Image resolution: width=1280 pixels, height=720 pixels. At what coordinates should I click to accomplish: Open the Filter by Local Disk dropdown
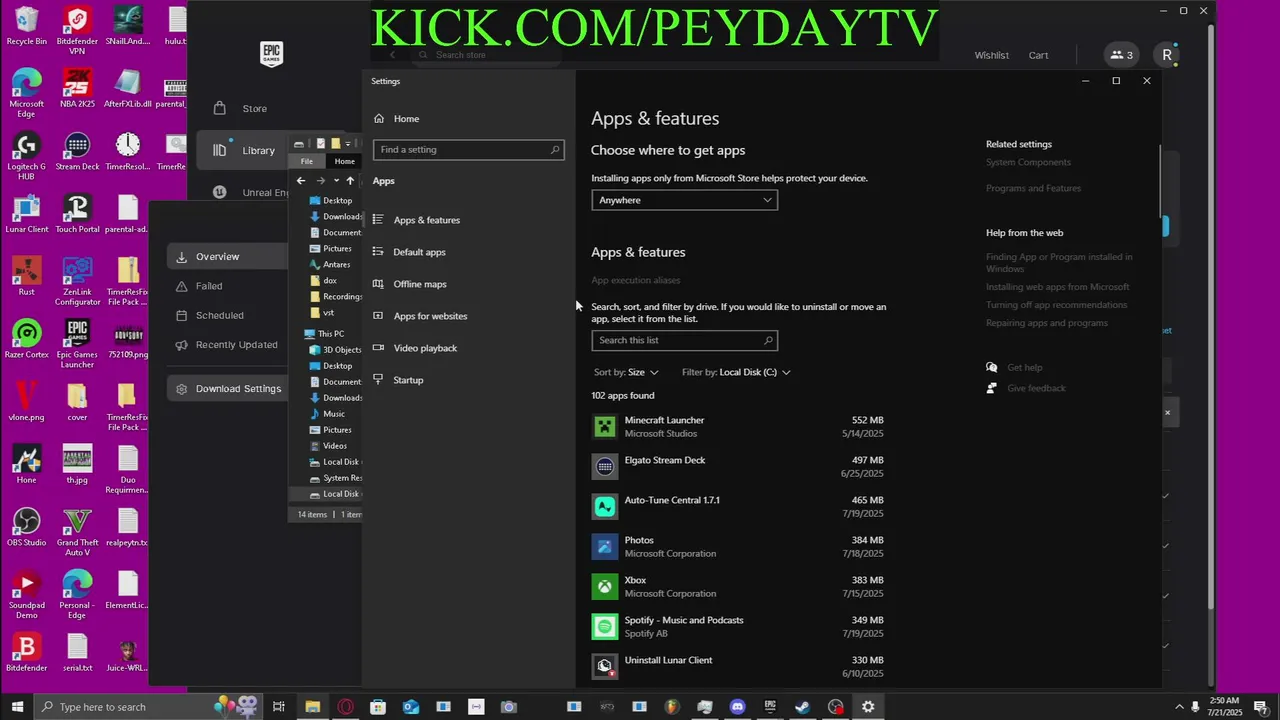(736, 372)
